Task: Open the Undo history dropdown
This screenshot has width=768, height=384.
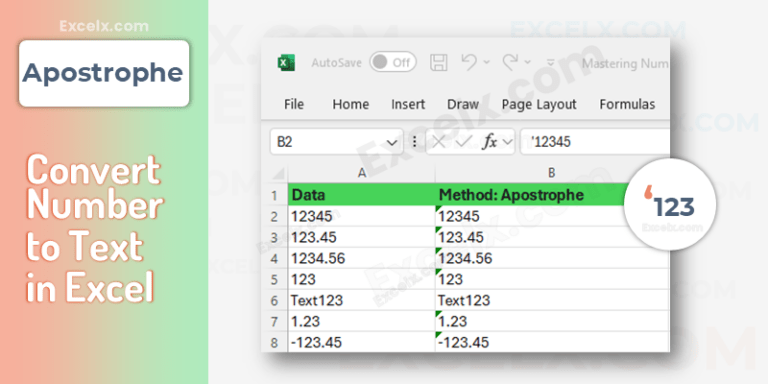Action: click(x=486, y=62)
